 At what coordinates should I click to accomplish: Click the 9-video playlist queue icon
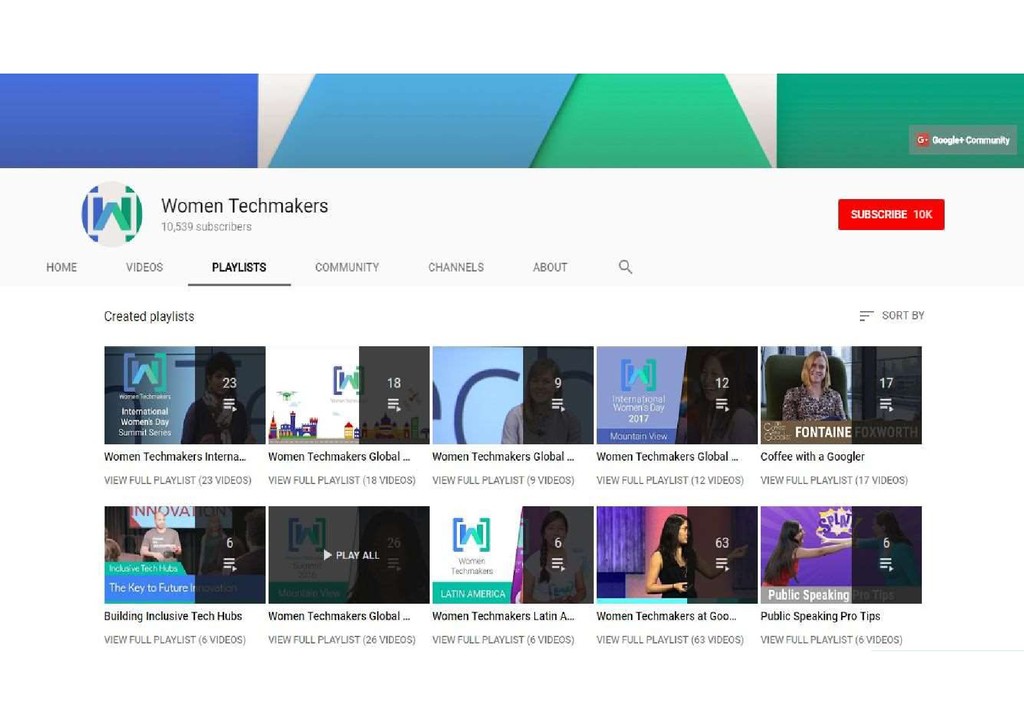[x=558, y=405]
